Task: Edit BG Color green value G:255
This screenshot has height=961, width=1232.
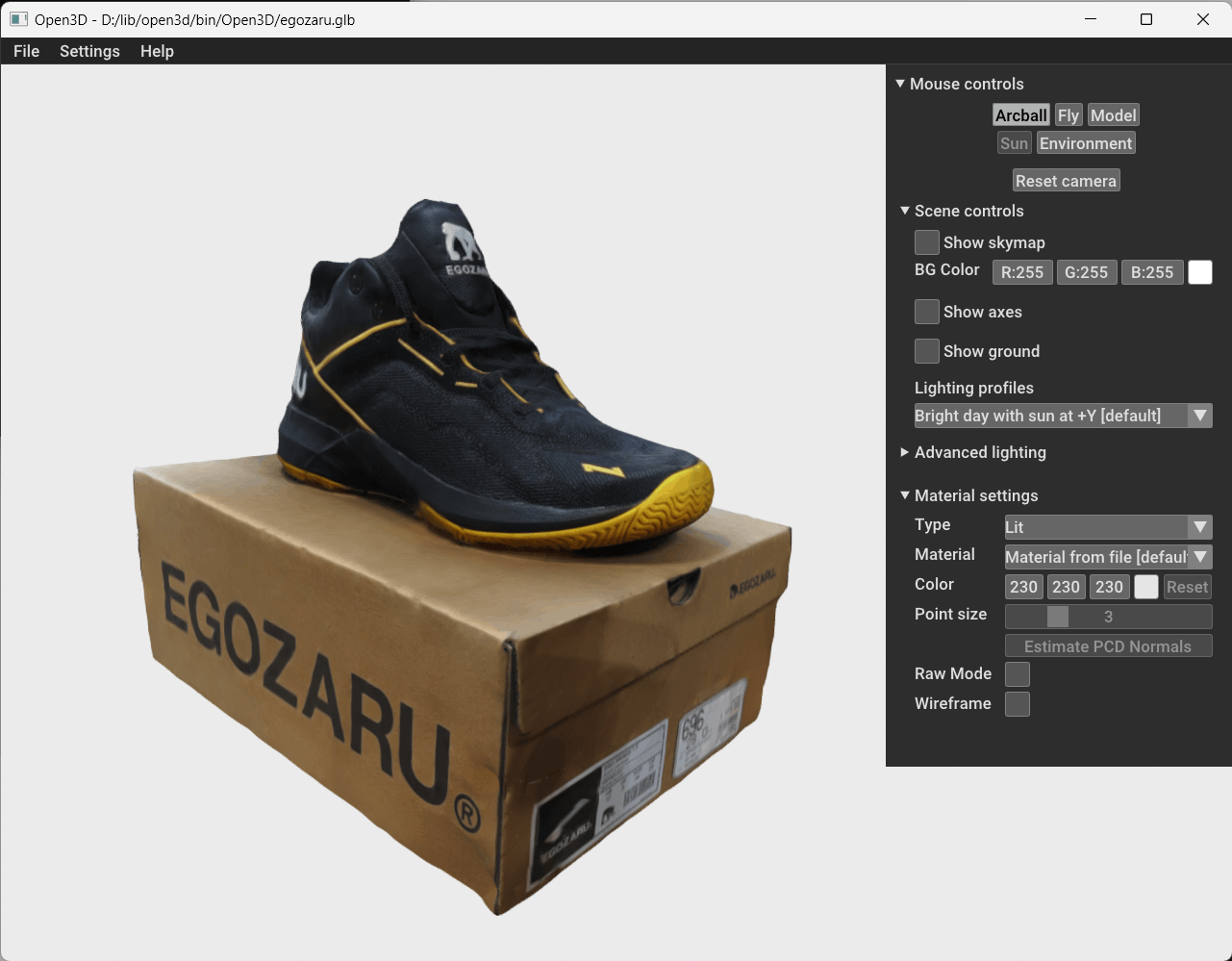Action: (1087, 272)
